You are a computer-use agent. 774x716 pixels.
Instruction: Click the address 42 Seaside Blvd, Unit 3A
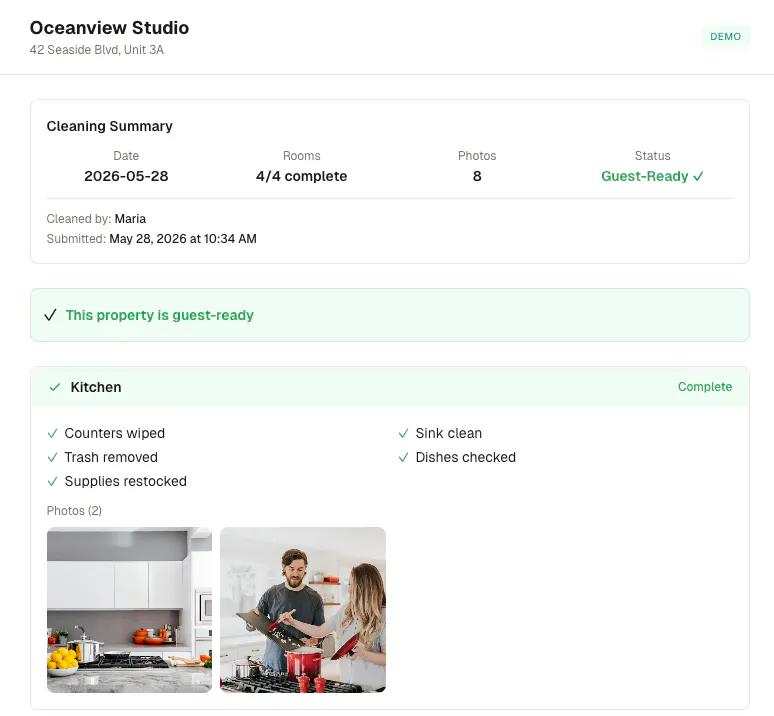pyautogui.click(x=97, y=50)
